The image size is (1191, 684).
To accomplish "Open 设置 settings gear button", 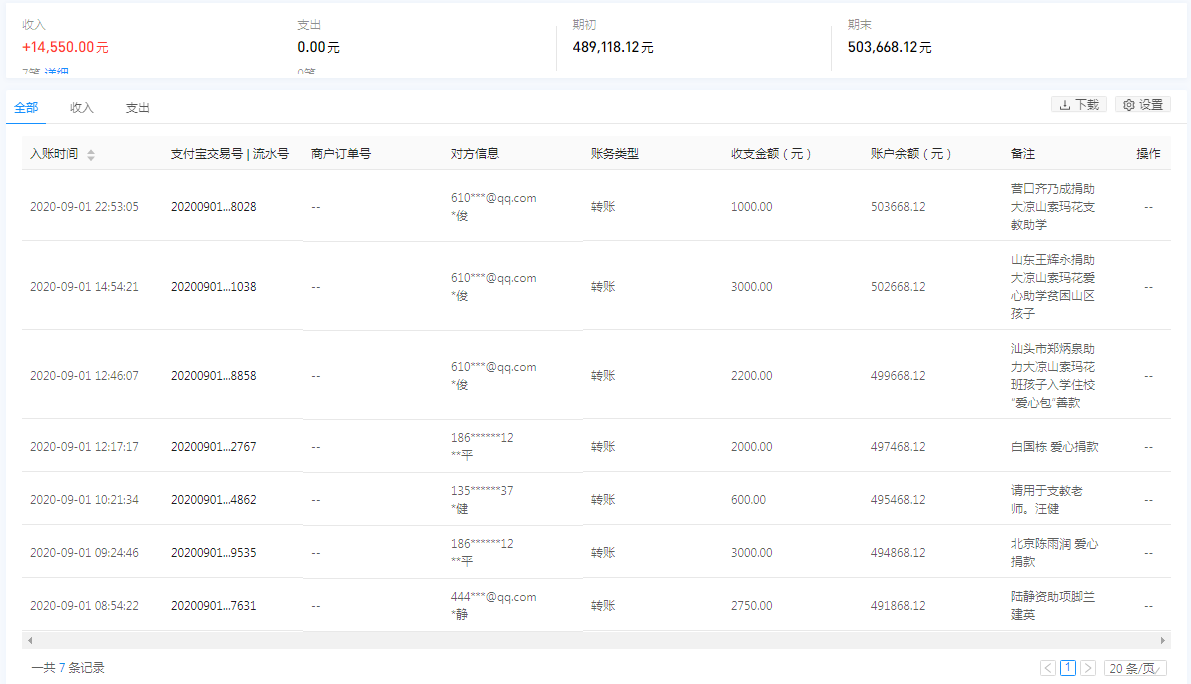I will [x=1142, y=105].
